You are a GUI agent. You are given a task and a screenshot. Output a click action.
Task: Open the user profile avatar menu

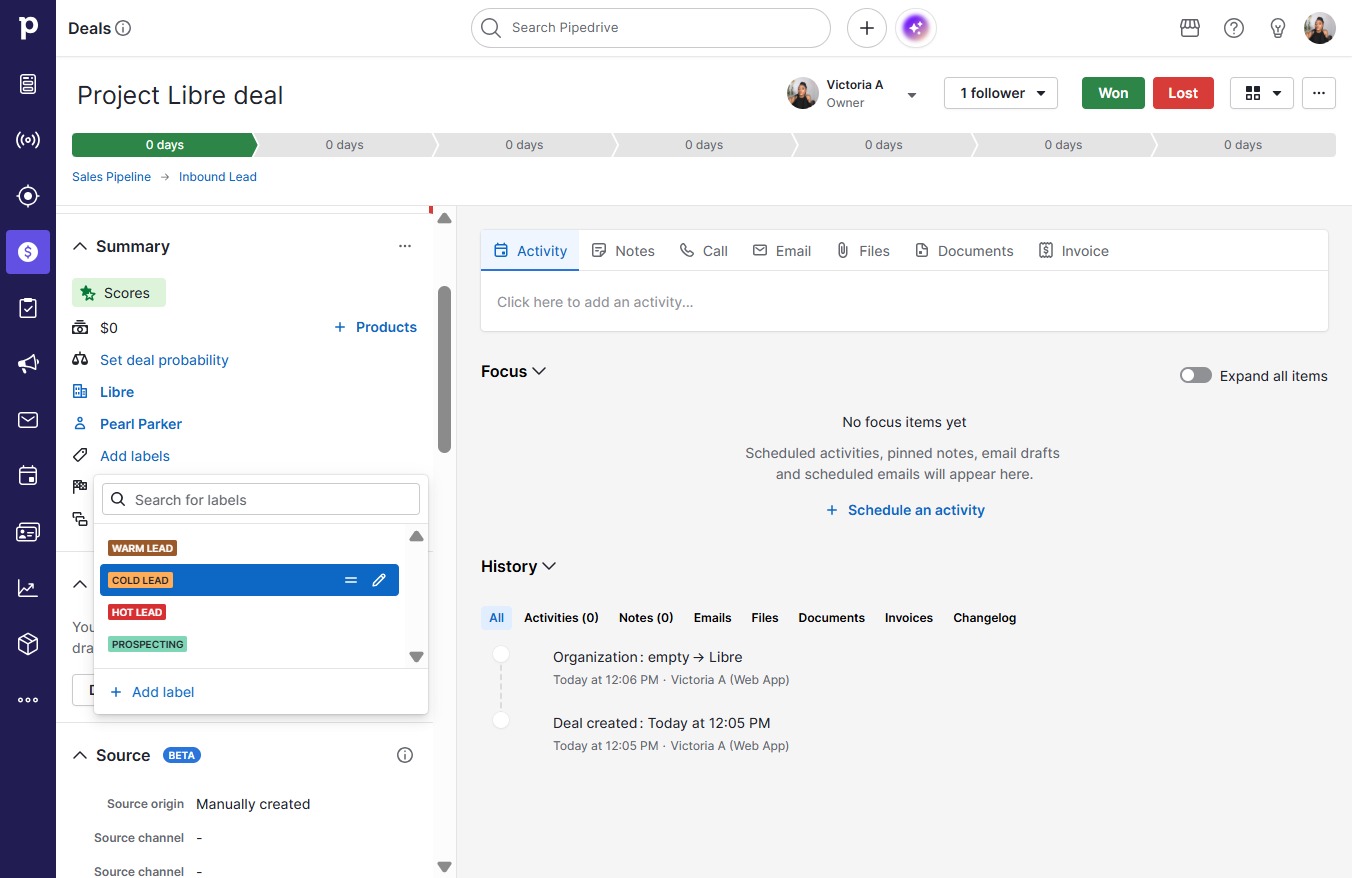[1320, 28]
